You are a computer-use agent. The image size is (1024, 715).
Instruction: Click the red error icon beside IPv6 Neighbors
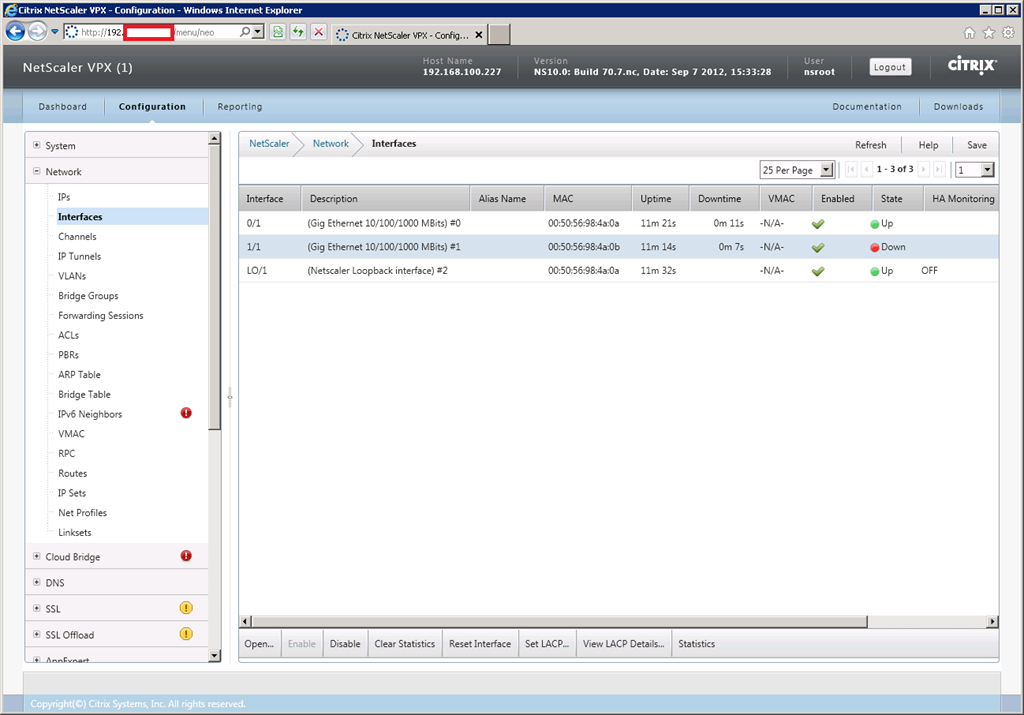pyautogui.click(x=186, y=413)
